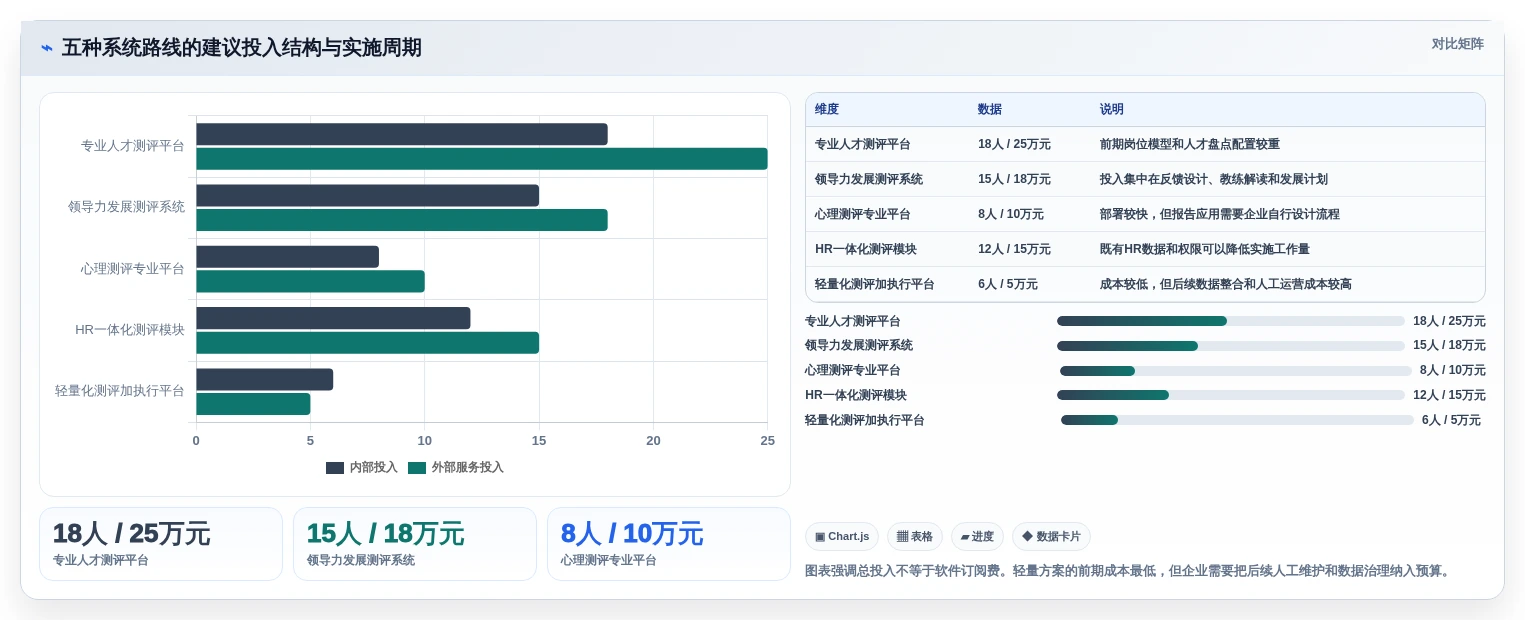Viewport: 1525px width, 620px height.
Task: Click the chart y-axis label 心理测评专业平台
Action: click(x=133, y=269)
